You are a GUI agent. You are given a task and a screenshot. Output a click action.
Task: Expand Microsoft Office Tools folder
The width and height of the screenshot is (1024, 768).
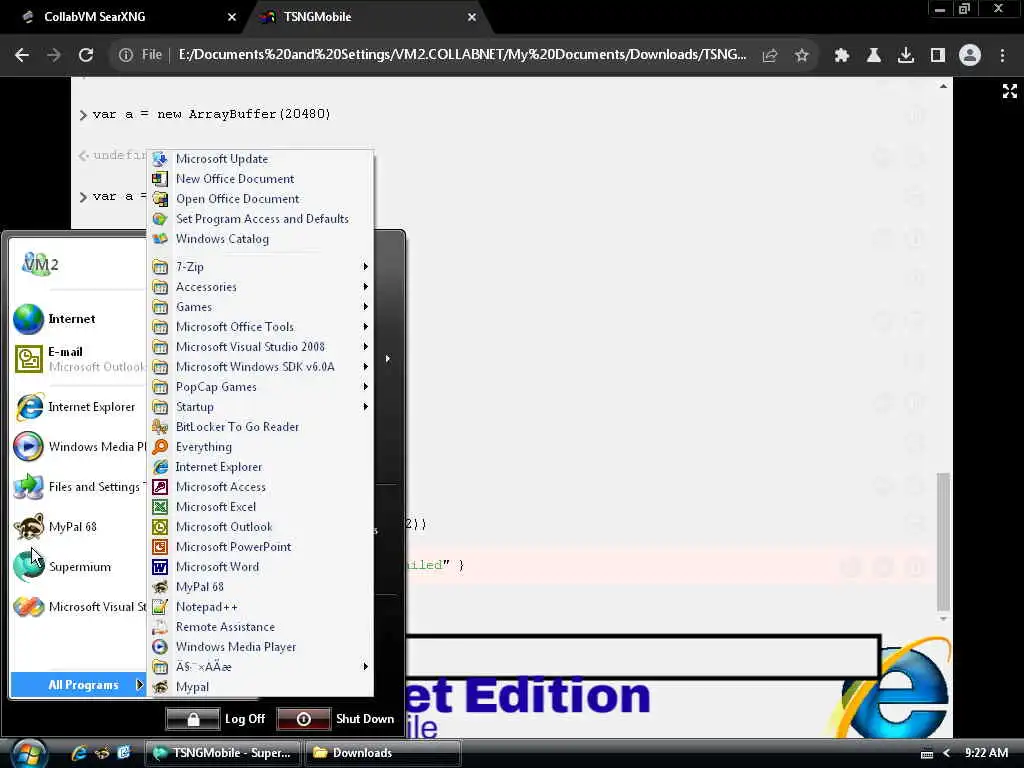tap(261, 327)
